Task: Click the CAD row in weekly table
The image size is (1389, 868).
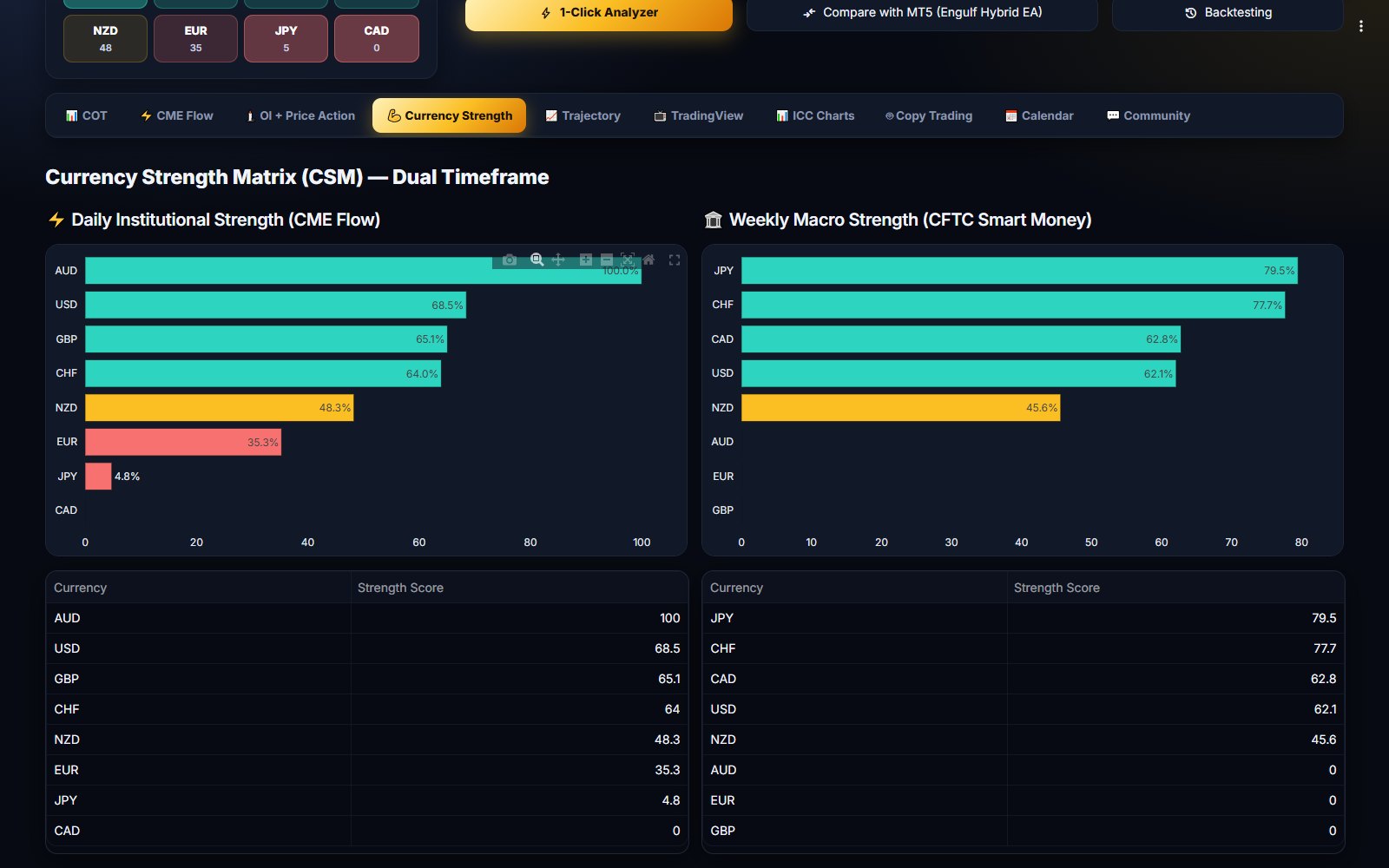Action: 1023,679
